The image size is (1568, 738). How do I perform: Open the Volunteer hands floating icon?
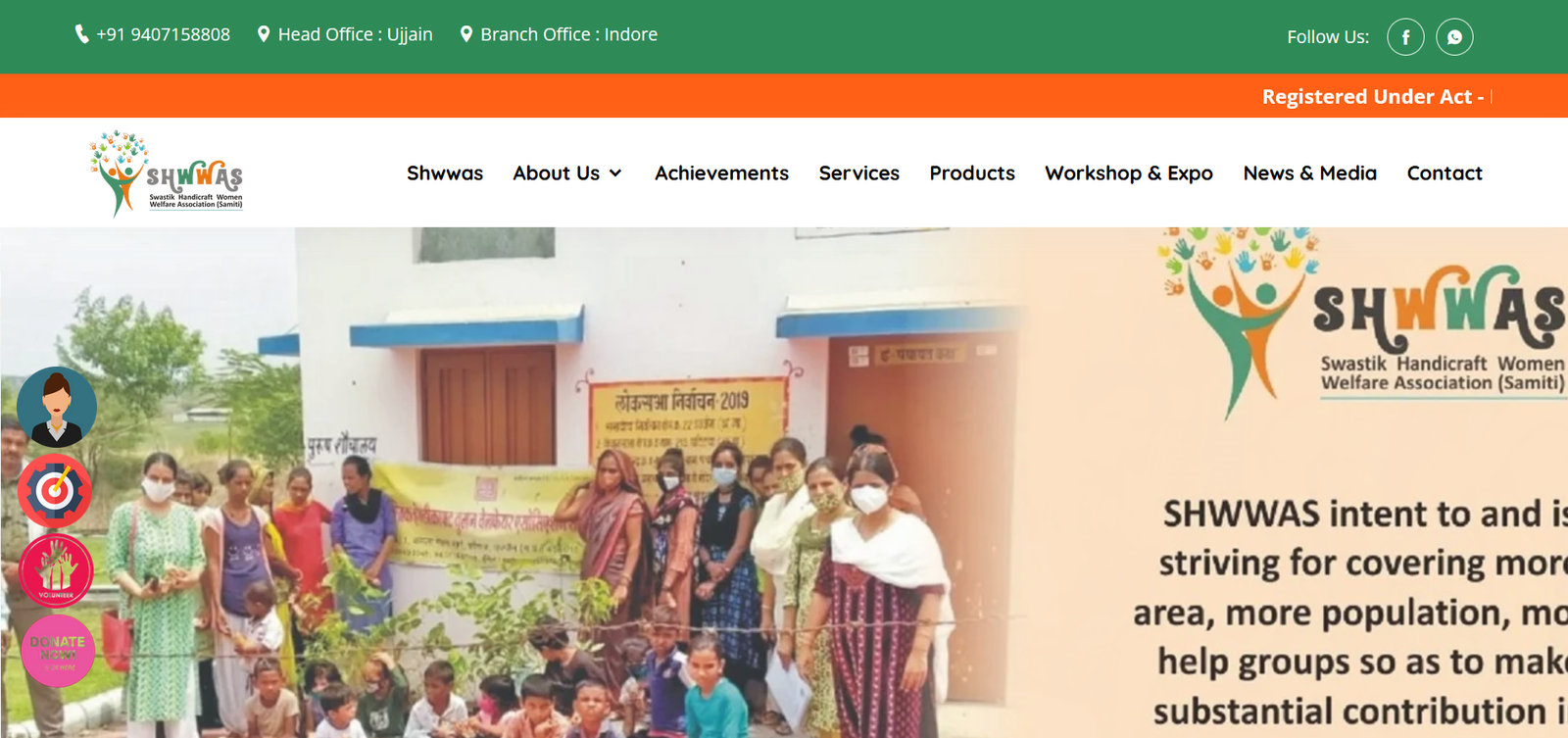(57, 570)
